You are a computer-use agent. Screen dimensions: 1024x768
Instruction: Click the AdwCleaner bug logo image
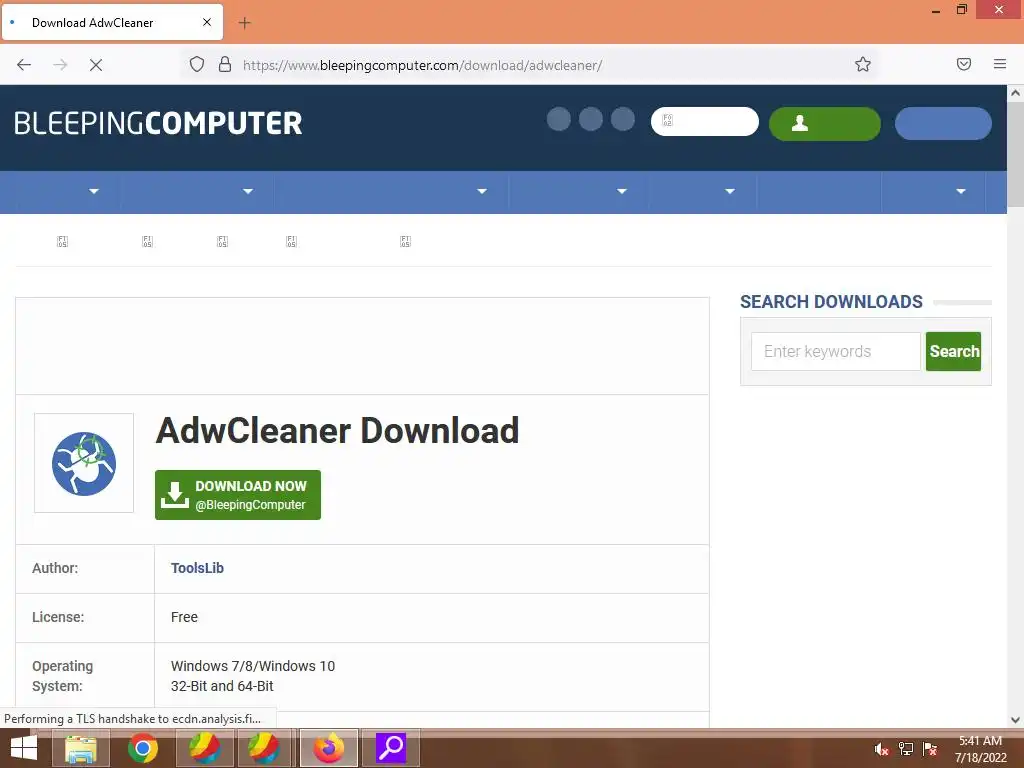(84, 463)
